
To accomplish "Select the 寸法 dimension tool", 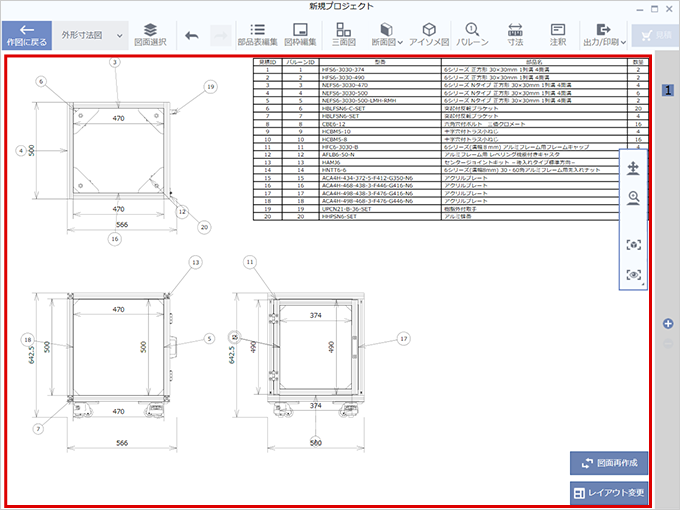I will click(x=515, y=35).
